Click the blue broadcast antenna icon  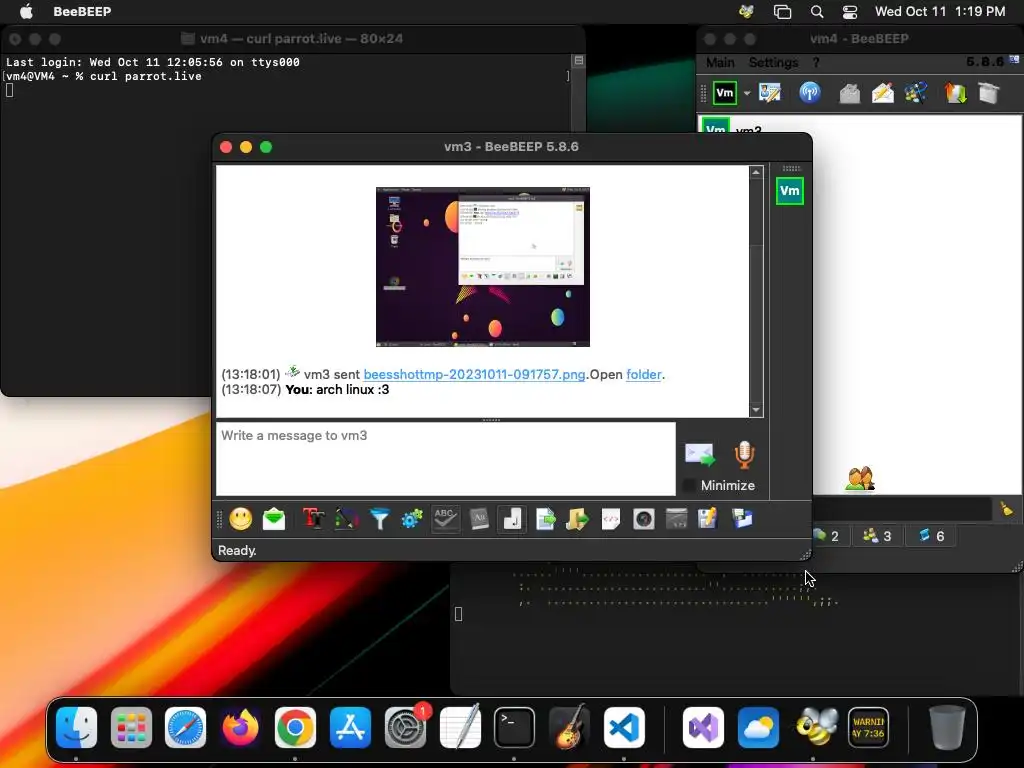810,93
